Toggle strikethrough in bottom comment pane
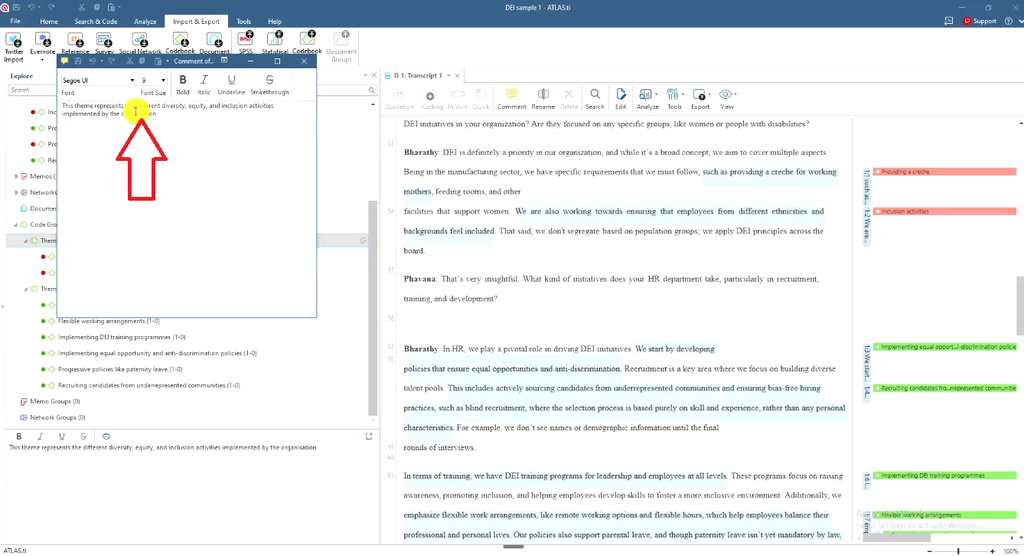 (83, 436)
